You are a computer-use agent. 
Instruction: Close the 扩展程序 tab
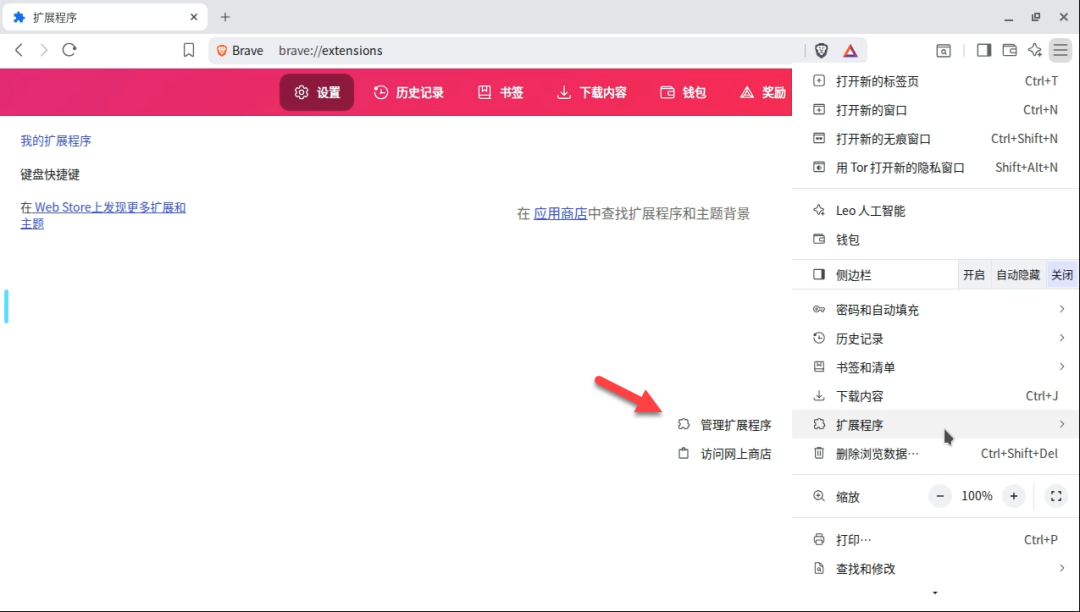(194, 17)
